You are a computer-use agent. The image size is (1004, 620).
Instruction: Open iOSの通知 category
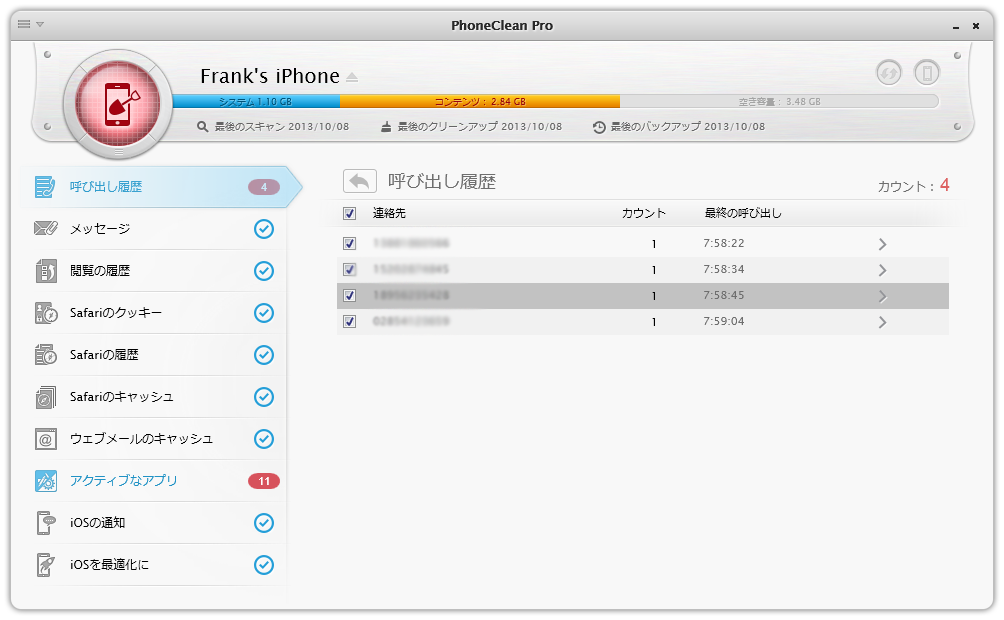154,523
